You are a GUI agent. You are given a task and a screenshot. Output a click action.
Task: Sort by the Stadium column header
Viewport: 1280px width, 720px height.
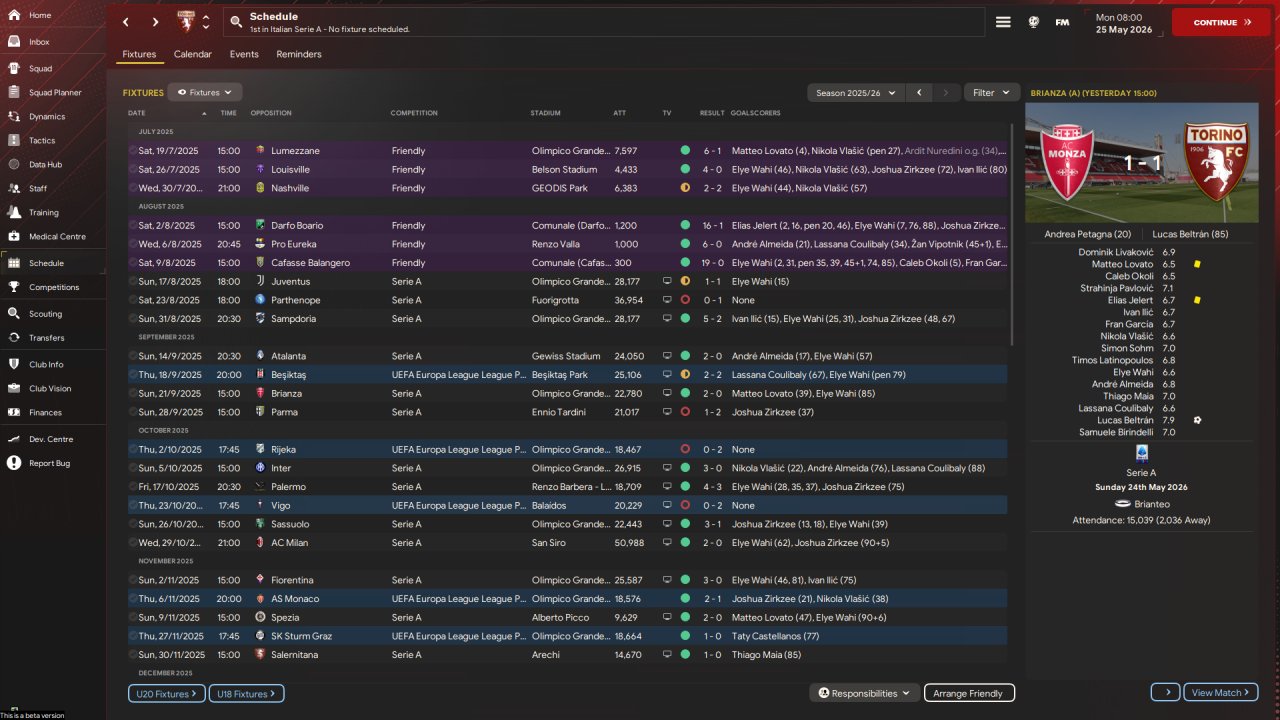[545, 113]
